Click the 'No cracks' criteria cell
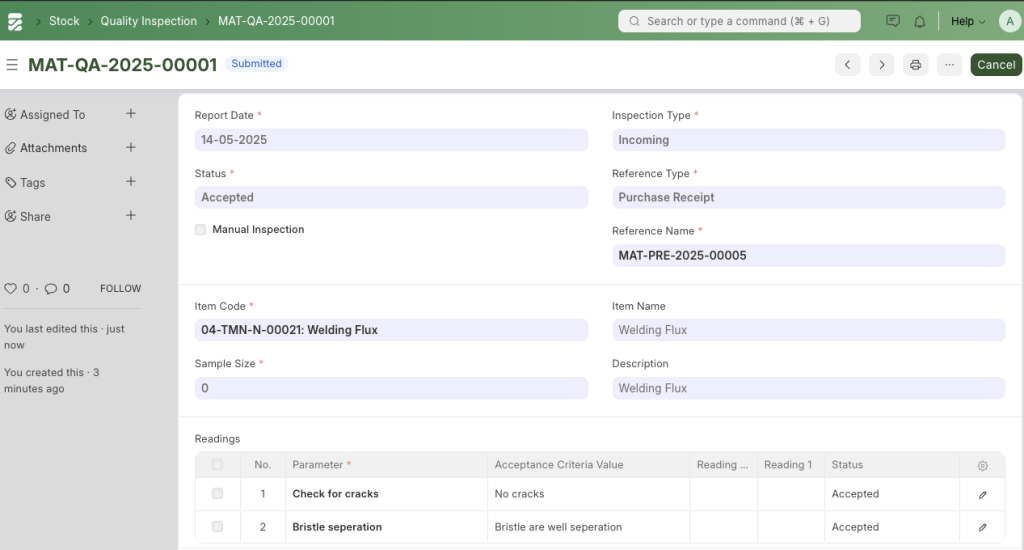The image size is (1024, 550). (x=588, y=494)
